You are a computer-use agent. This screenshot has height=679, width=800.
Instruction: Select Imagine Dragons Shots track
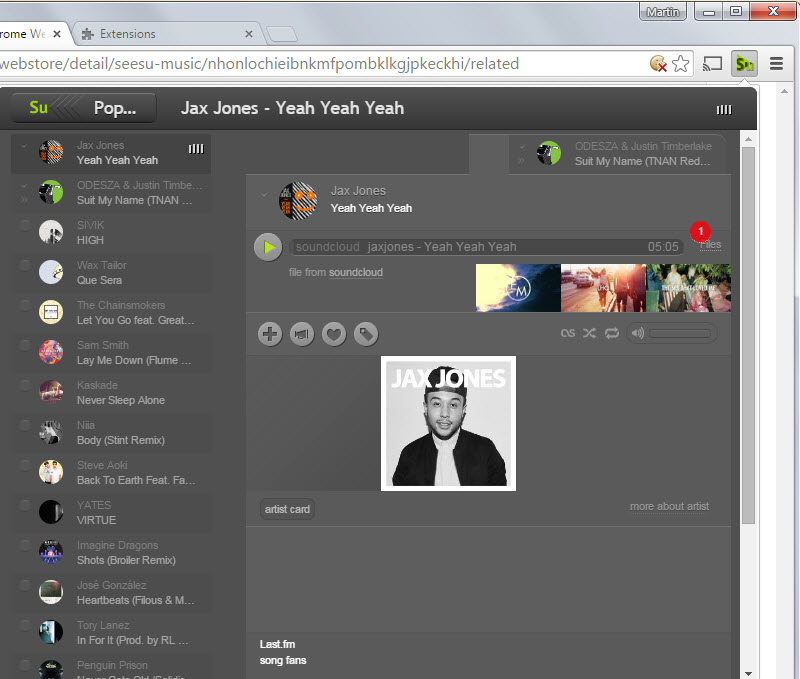(x=111, y=553)
